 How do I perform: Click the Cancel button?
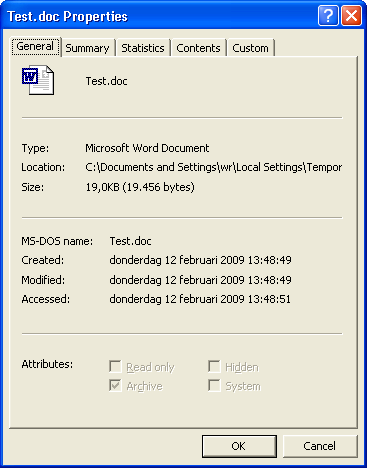coord(320,446)
